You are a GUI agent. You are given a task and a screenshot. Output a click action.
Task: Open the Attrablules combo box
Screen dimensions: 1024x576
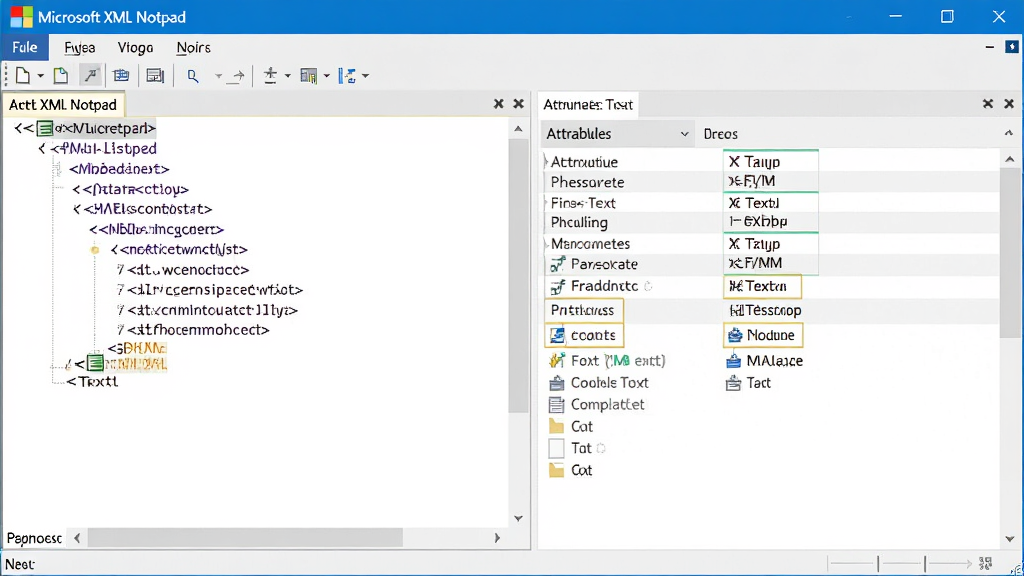(618, 134)
